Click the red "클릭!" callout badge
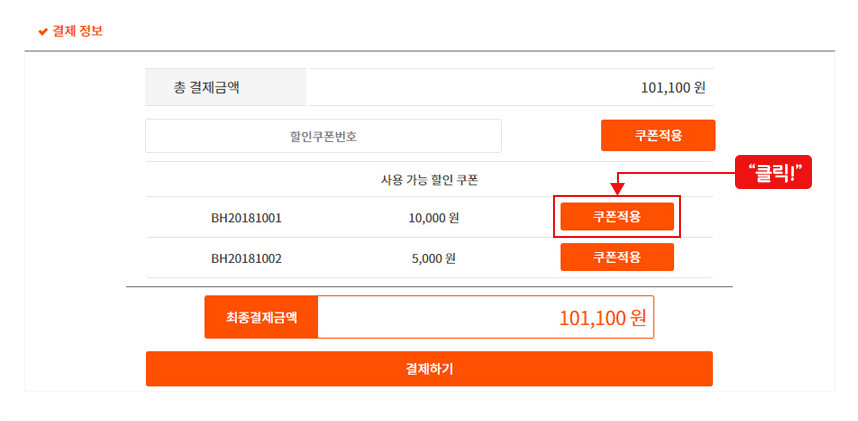 point(773,172)
